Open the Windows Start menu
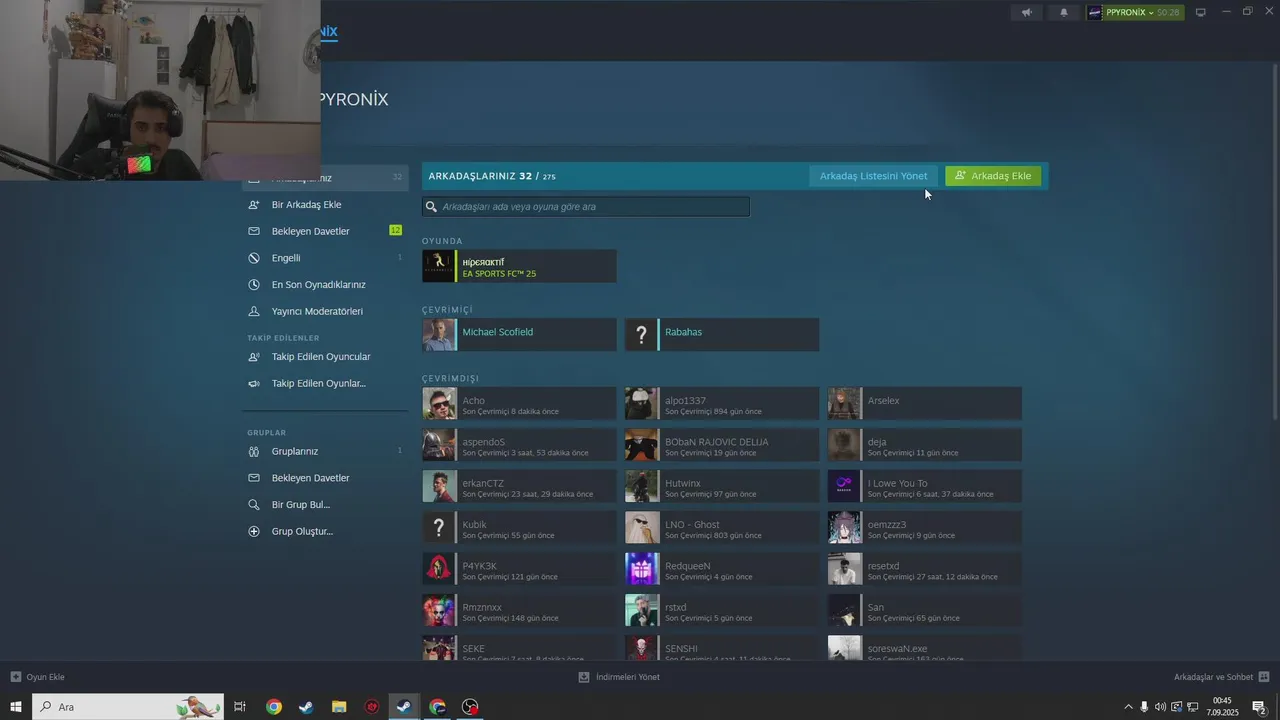Screen dimensions: 1280x720 (16, 707)
